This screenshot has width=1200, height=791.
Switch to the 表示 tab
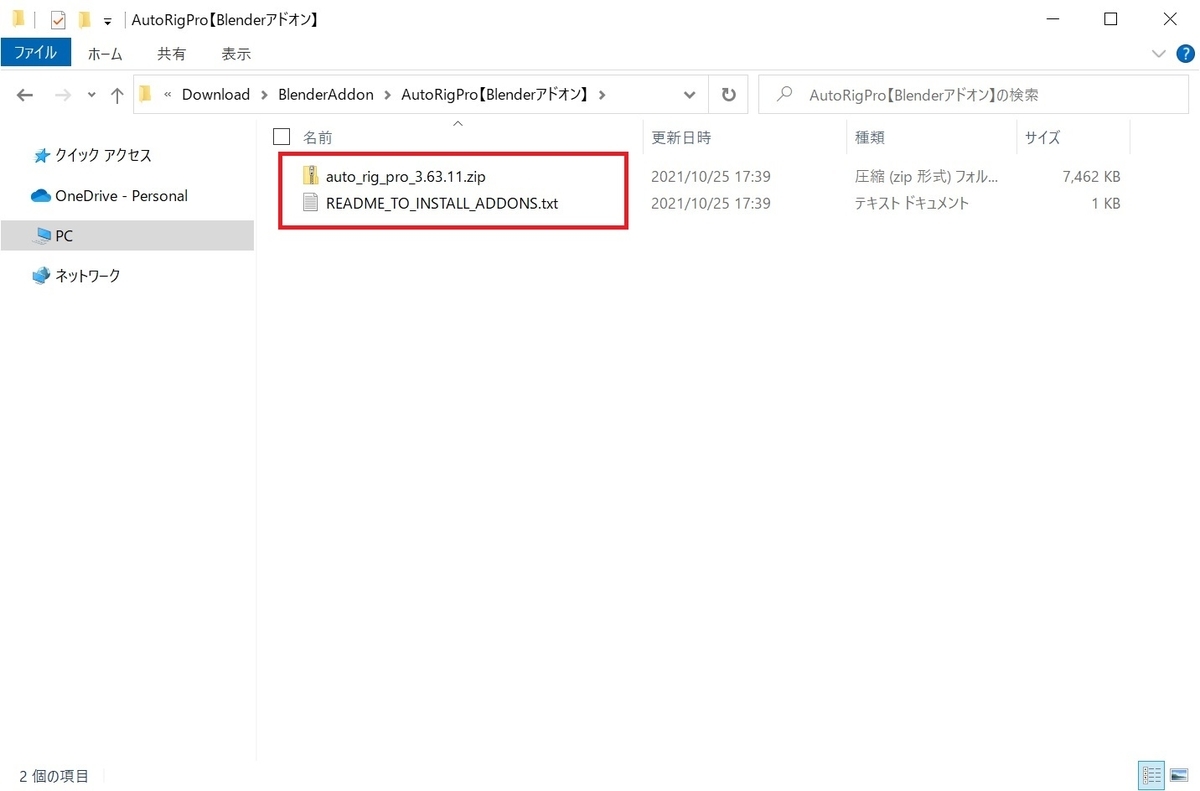point(236,54)
